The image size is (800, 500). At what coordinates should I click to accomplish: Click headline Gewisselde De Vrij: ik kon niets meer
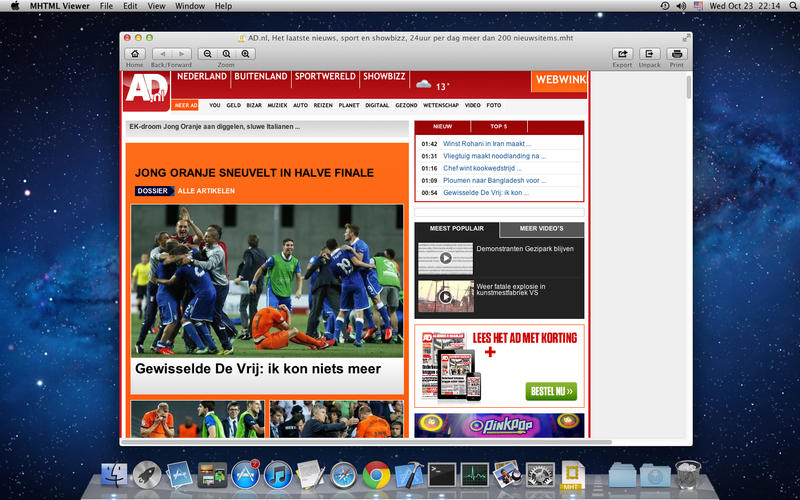click(258, 368)
